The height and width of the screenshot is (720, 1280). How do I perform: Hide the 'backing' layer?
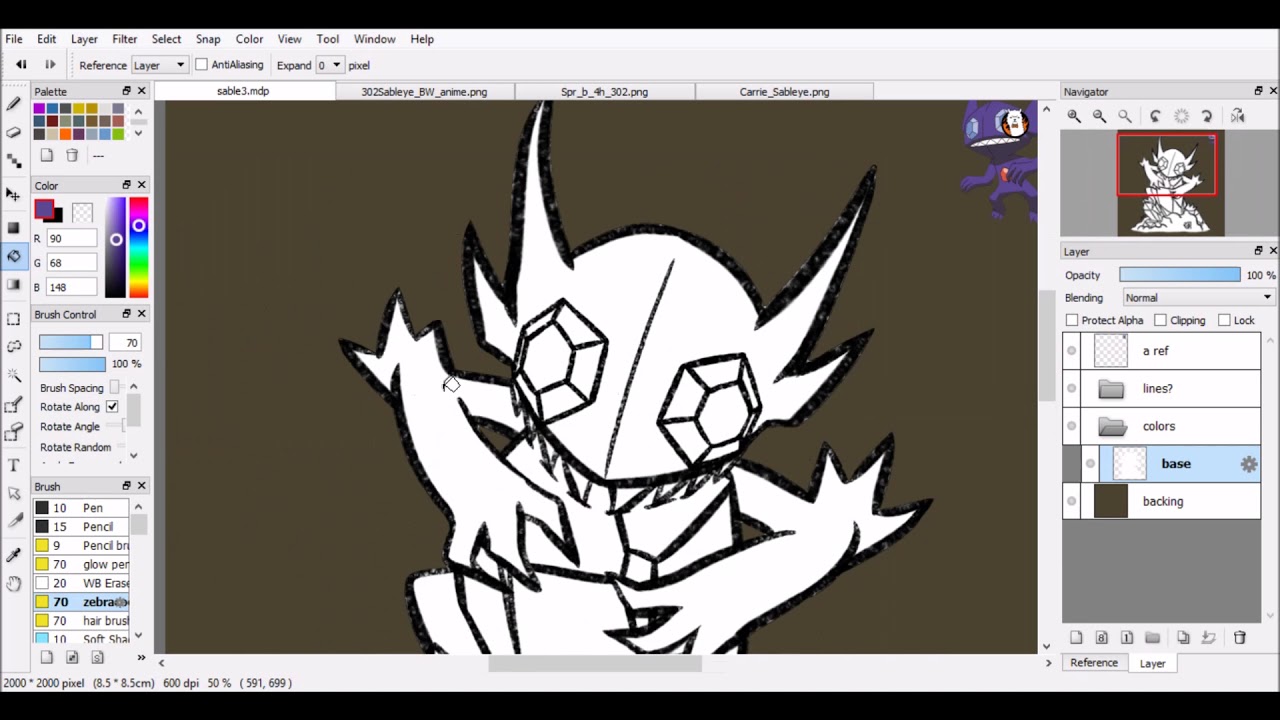tap(1072, 501)
